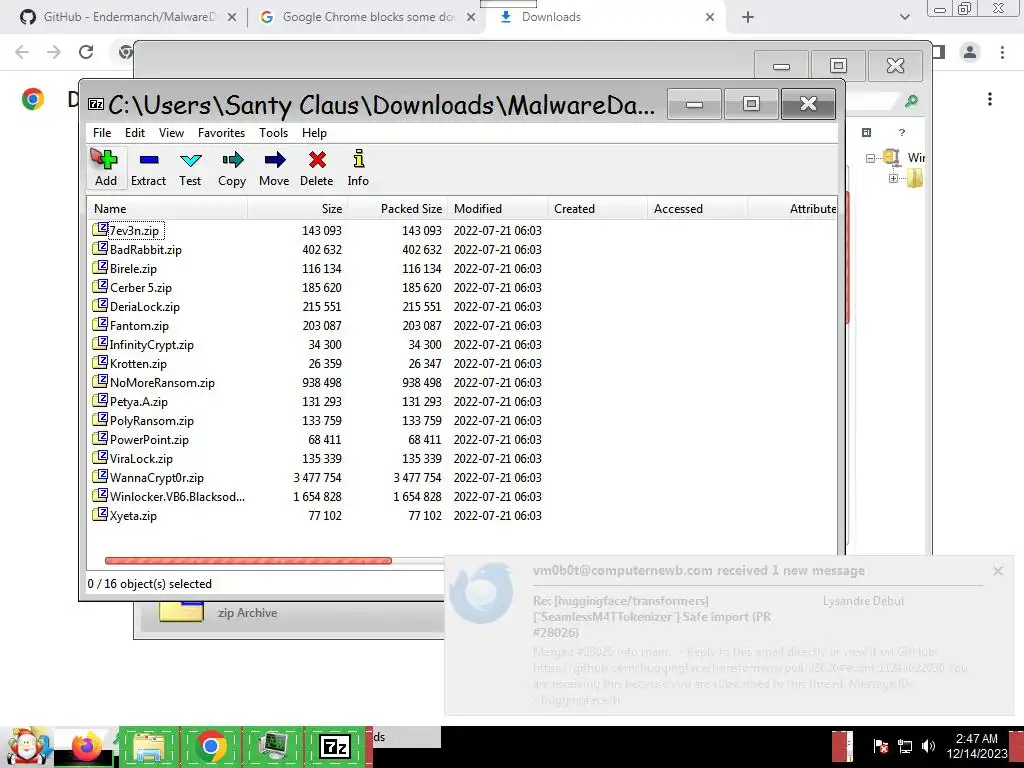1024x768 pixels.
Task: Collapse the tree root node in background window
Action: [x=870, y=158]
